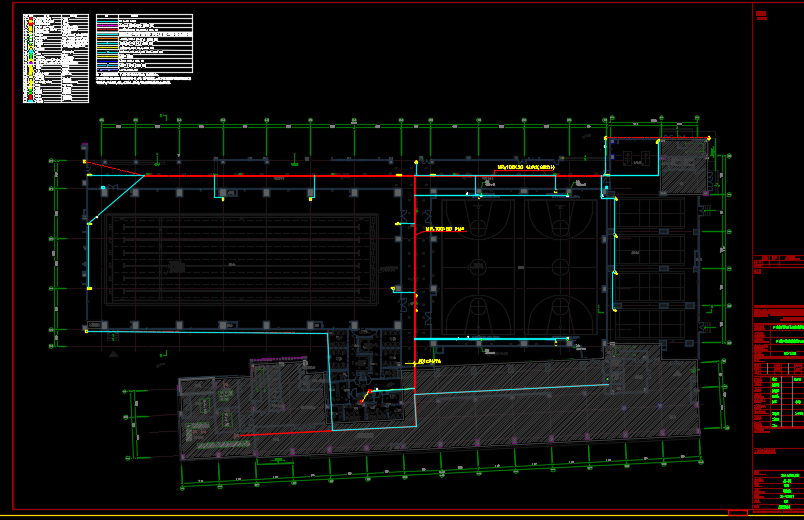804x520 pixels.
Task: Click the yellow label beside red vertical line
Action: (x=445, y=229)
